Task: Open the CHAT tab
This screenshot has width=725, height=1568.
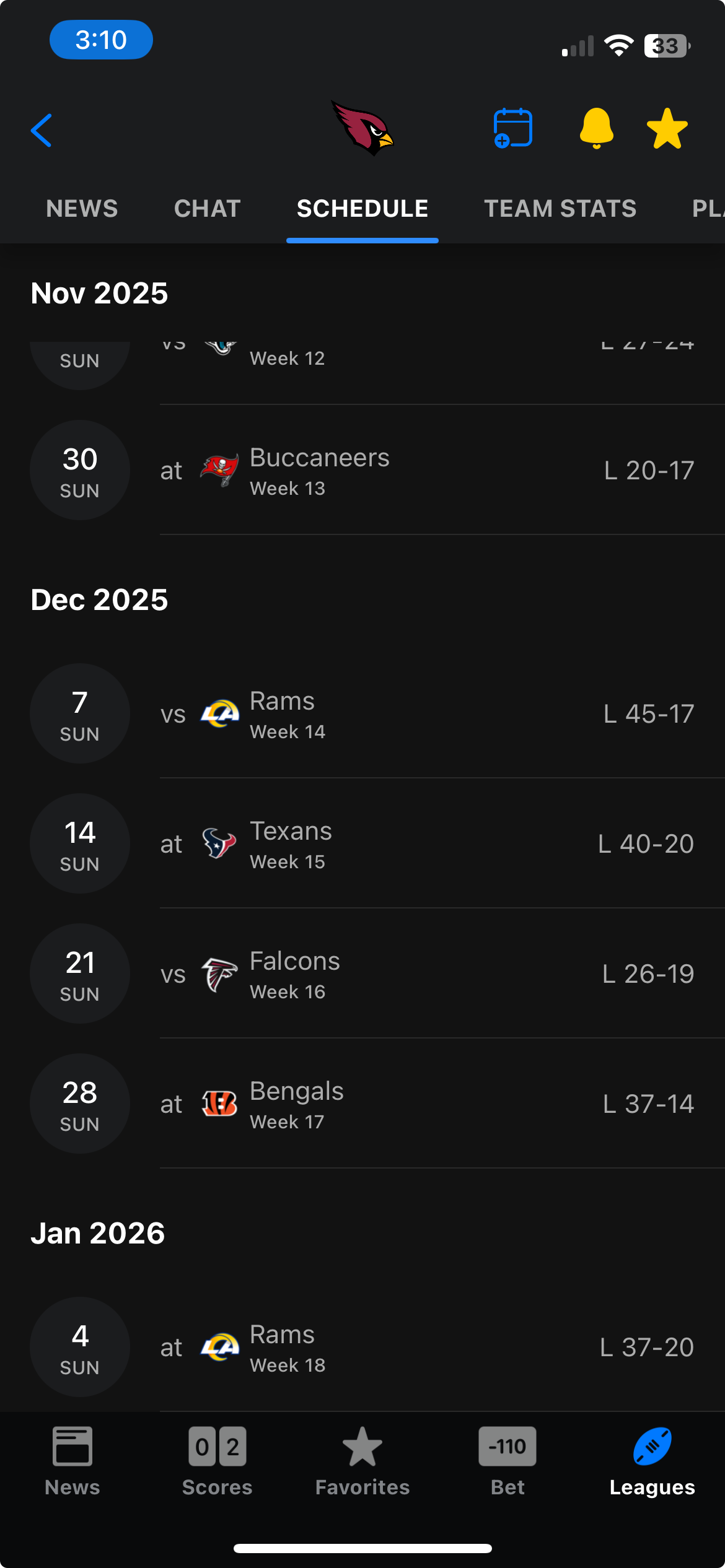Action: tap(208, 209)
